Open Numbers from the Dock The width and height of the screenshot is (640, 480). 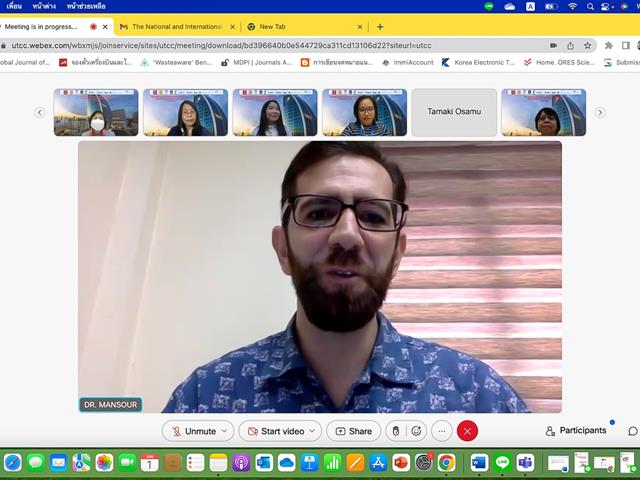tap(332, 463)
